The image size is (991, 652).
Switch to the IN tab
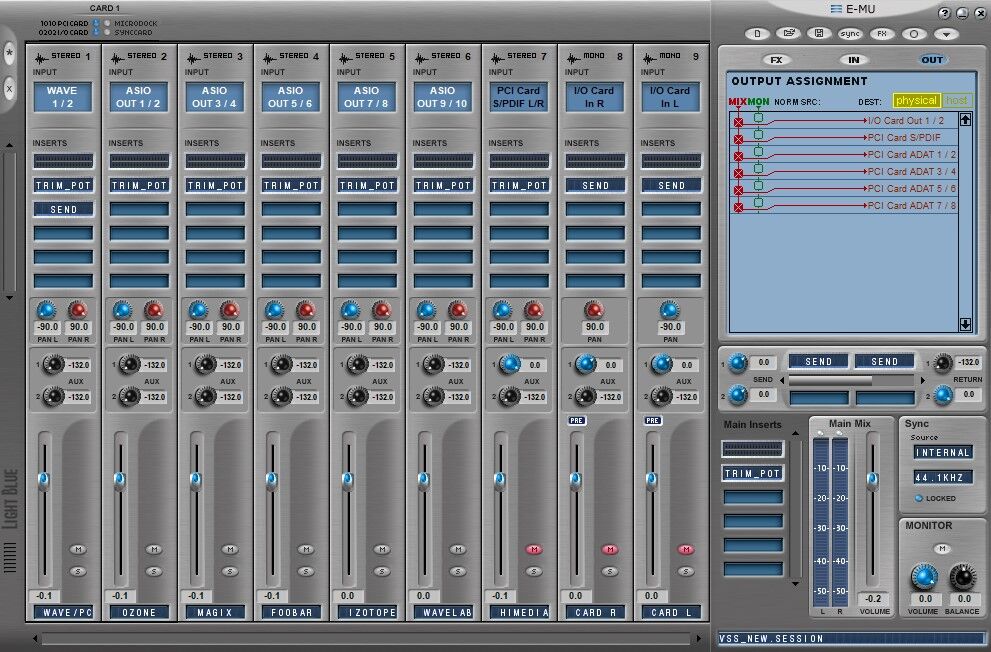click(x=853, y=60)
